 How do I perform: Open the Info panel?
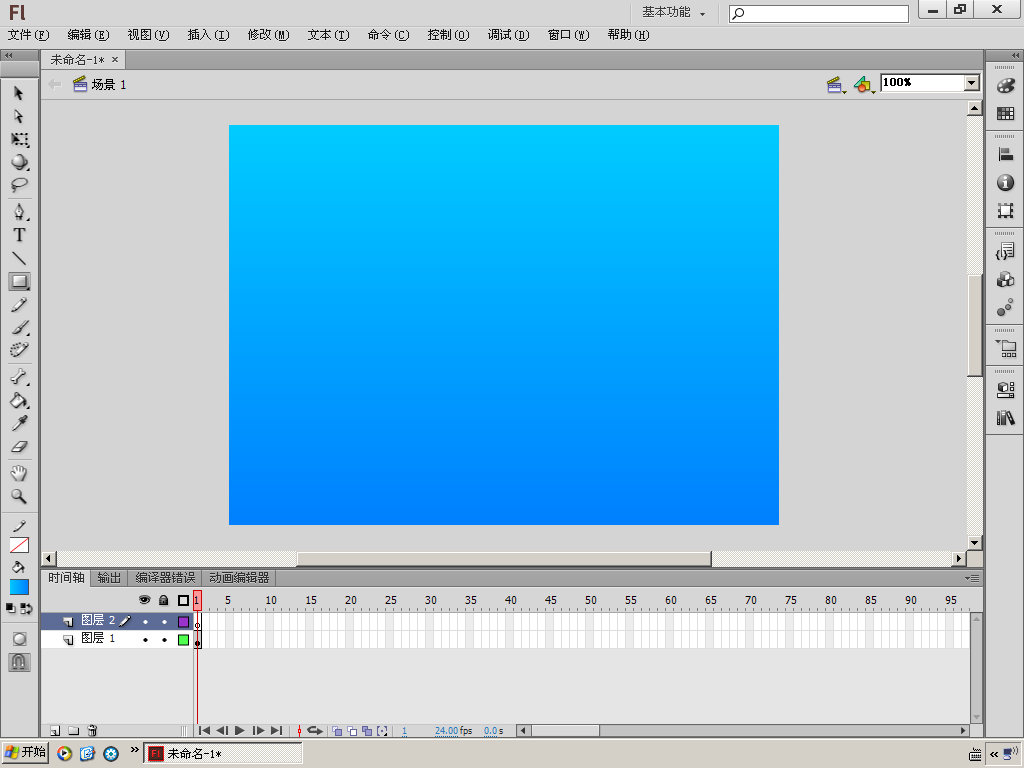pyautogui.click(x=1006, y=183)
